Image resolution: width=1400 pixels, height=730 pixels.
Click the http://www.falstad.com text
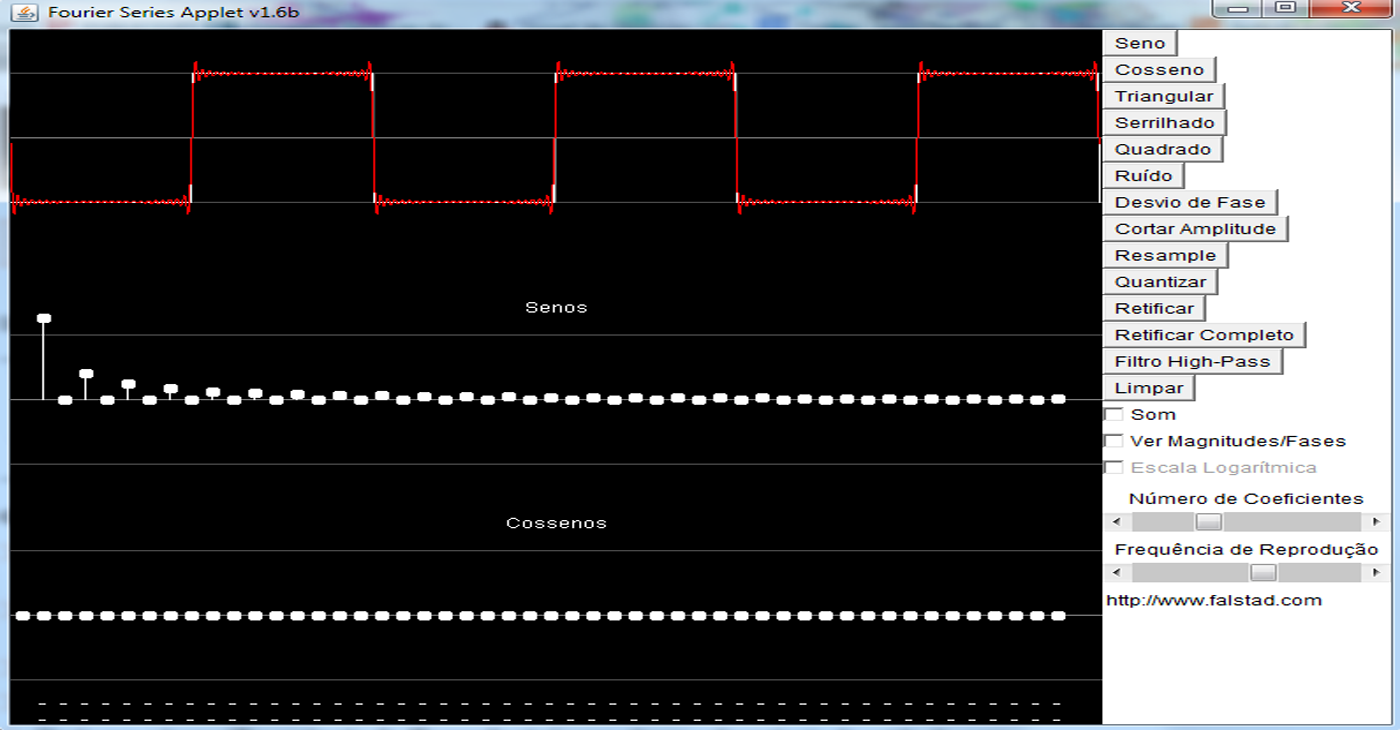point(1213,600)
